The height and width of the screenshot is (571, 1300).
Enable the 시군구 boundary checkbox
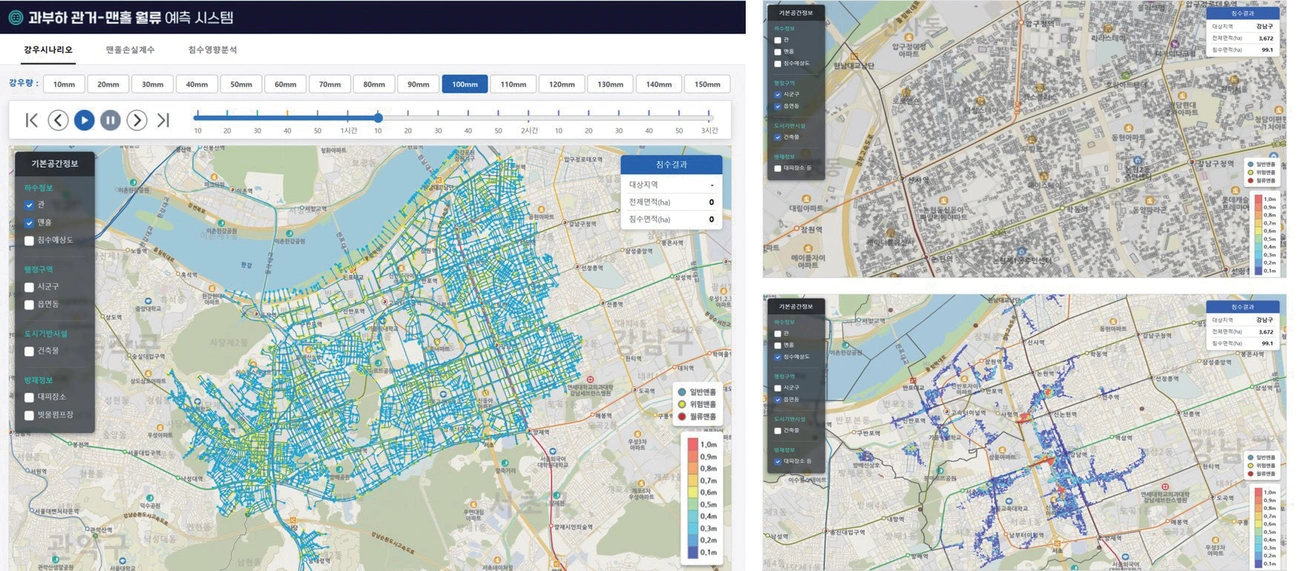pos(29,286)
